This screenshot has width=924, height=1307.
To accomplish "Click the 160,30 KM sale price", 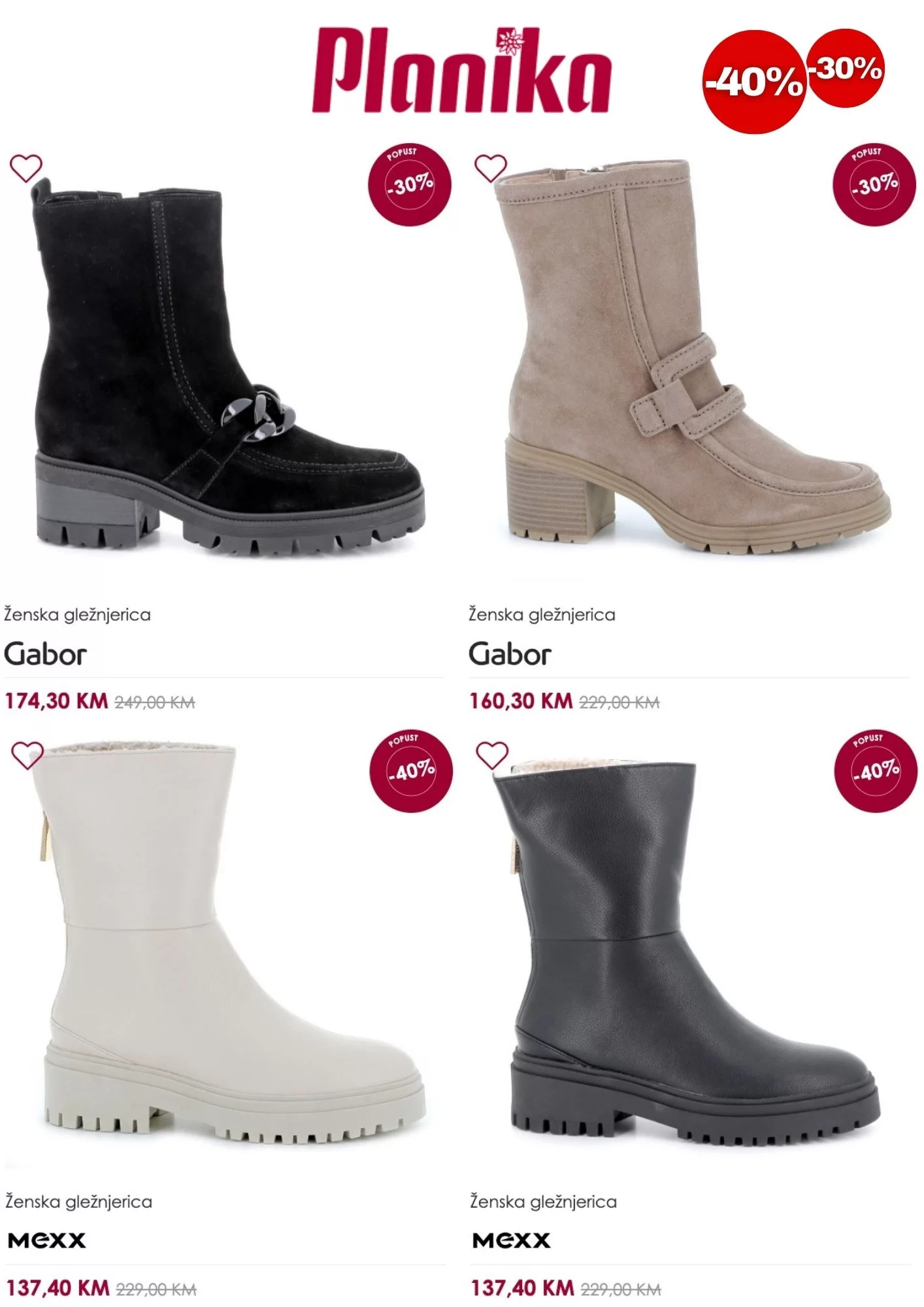I will coord(521,701).
